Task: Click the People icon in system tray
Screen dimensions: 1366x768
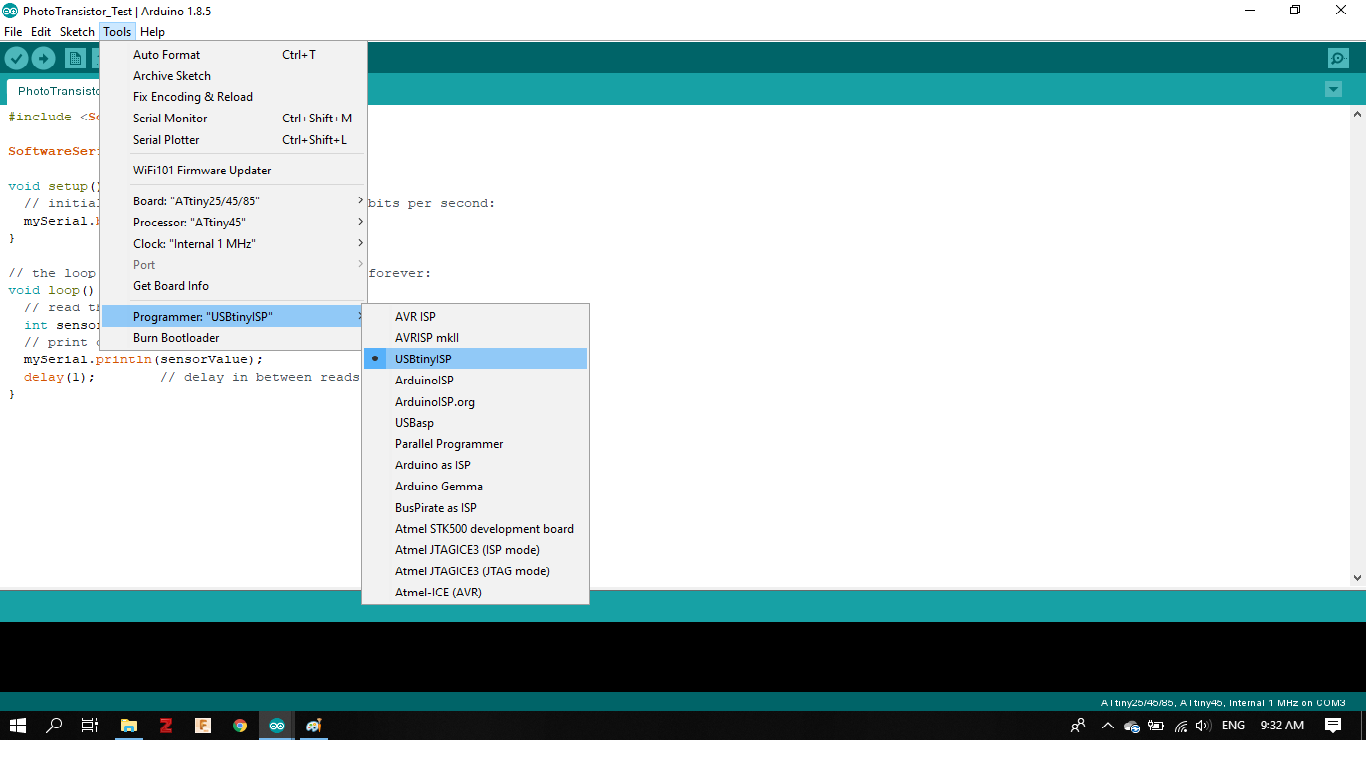Action: (x=1078, y=726)
